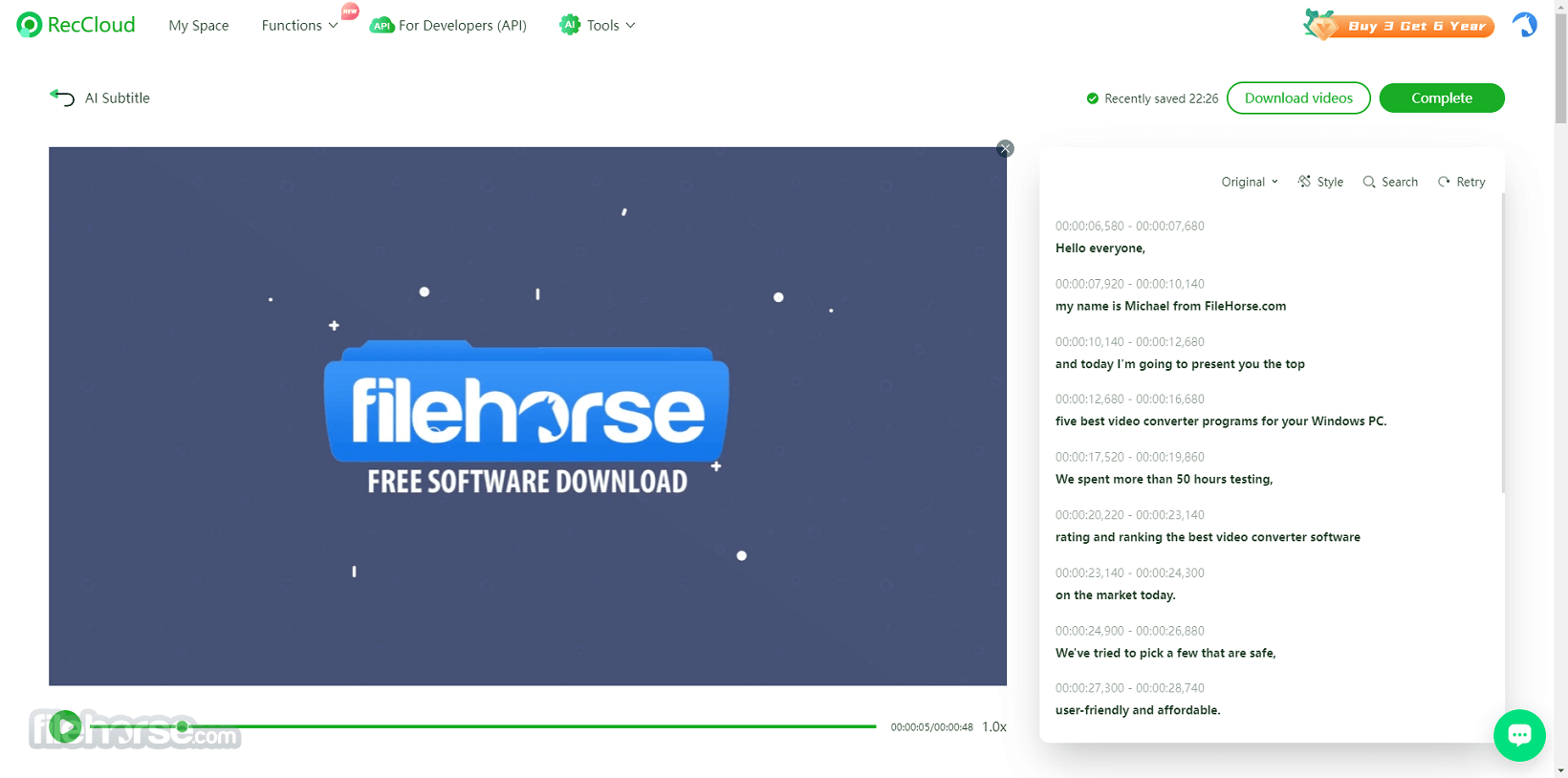Viewport: 1568px width, 778px height.
Task: Click the AI Tools gear icon
Action: click(x=570, y=25)
